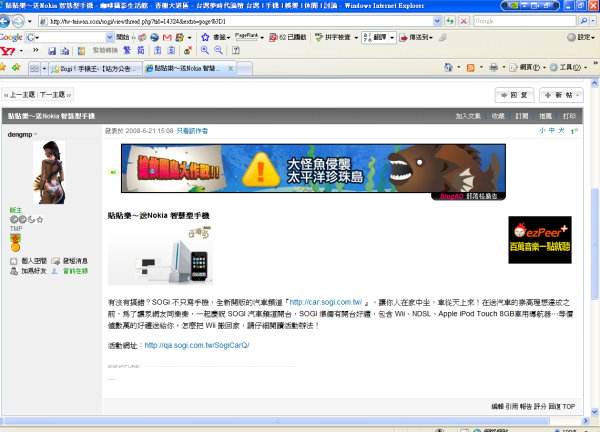This screenshot has height=432, width=600.
Task: Click the Google Toolbar search field
Action: [x=70, y=37]
